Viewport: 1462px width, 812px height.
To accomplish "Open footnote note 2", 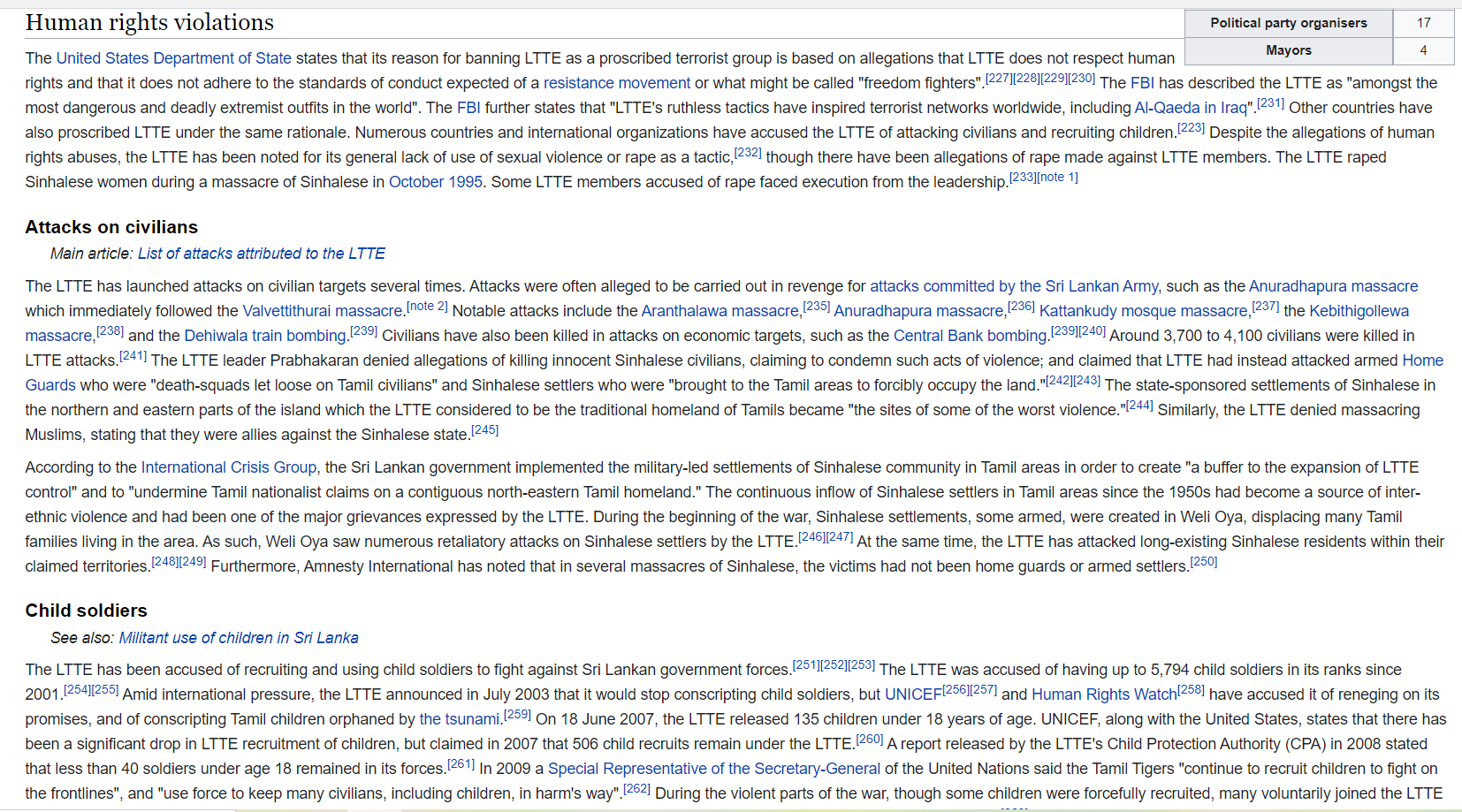I will point(427,307).
